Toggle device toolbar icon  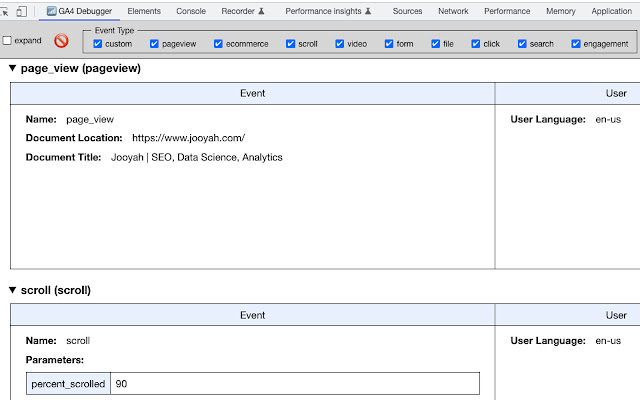point(21,11)
